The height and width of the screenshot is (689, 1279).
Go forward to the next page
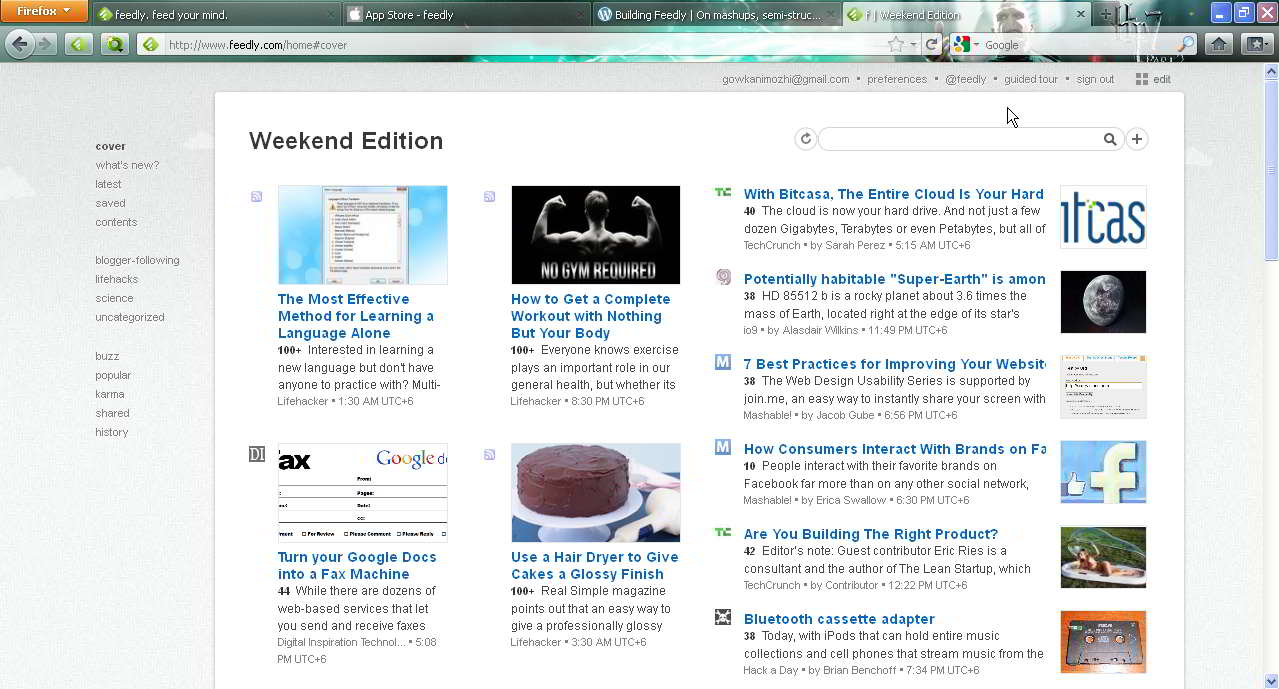(46, 44)
